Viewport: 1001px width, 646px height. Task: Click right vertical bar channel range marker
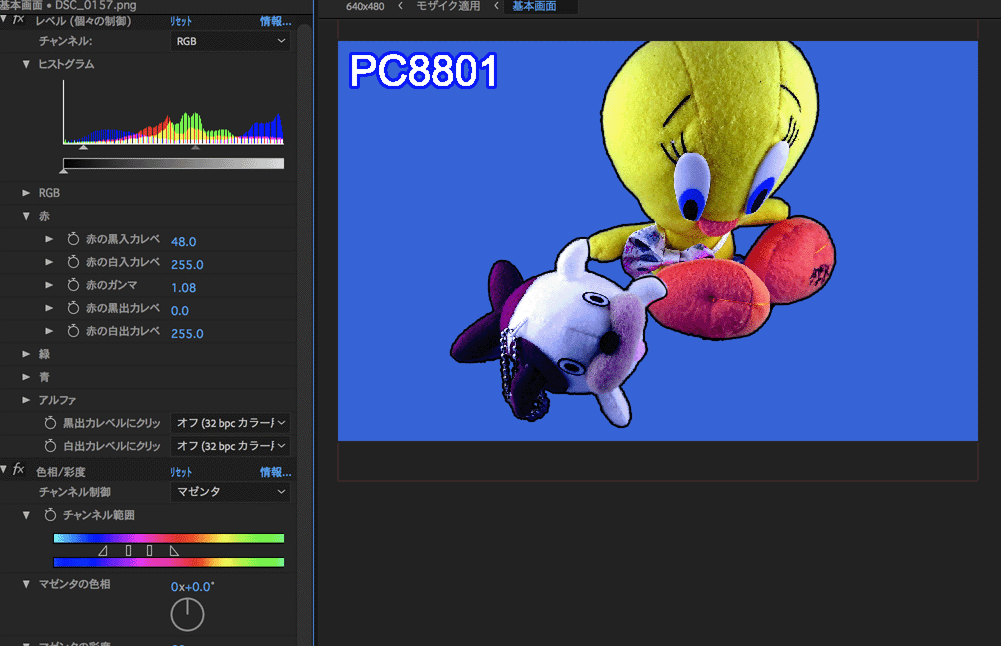(x=149, y=550)
